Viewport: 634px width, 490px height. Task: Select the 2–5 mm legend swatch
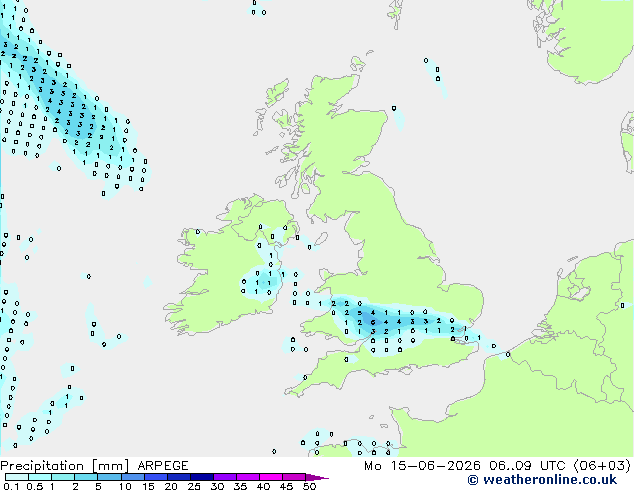pyautogui.click(x=86, y=477)
